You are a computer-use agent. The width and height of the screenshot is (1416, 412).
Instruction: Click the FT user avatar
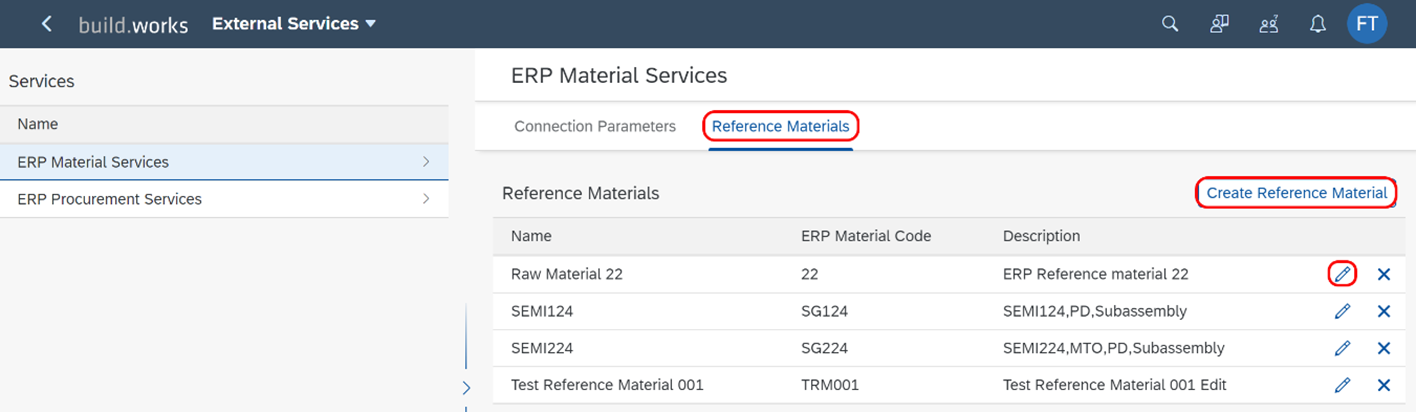(1367, 23)
